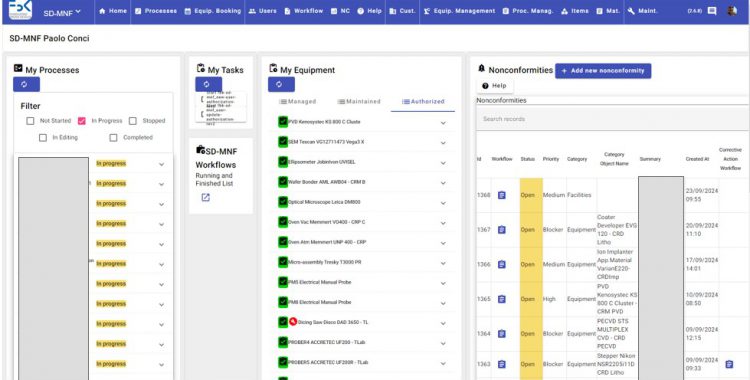This screenshot has height=380, width=750.
Task: Open SD-MNF Workflows external link icon
Action: point(205,197)
